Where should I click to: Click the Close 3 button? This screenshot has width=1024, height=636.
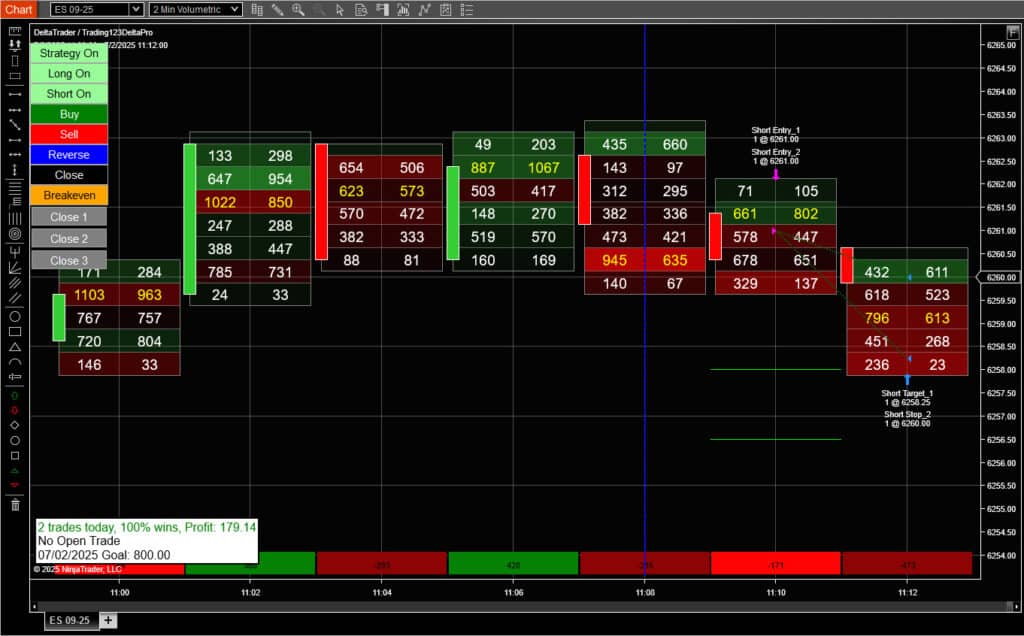(69, 260)
